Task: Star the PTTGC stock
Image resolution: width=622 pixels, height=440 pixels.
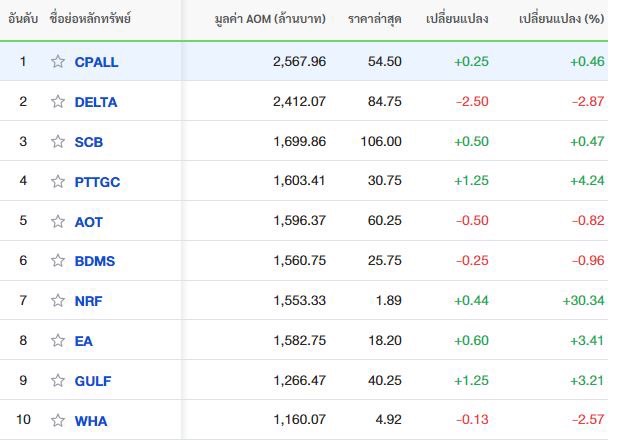Action: (x=58, y=181)
